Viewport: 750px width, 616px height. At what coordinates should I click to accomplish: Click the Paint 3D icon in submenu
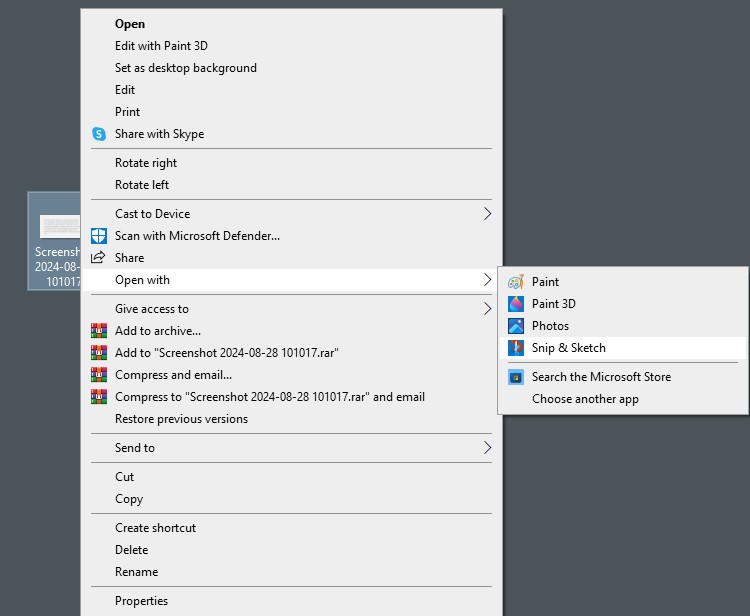coord(516,304)
